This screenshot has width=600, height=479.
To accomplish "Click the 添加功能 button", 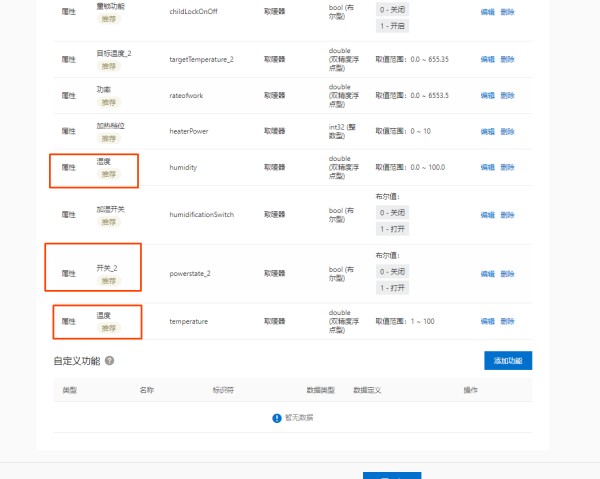I will click(507, 360).
